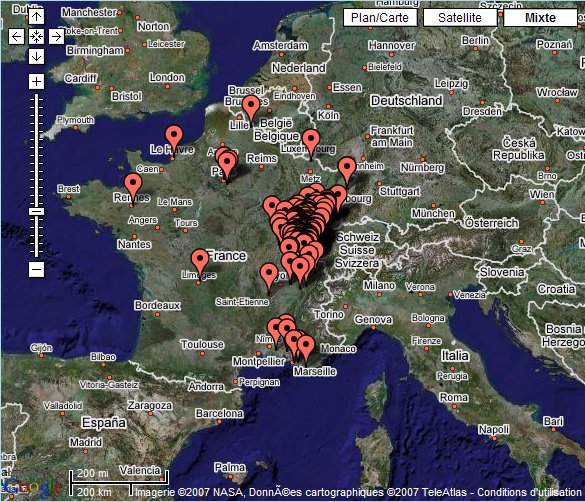The width and height of the screenshot is (585, 502).
Task: Select the marker near Mannheim
Action: (x=347, y=168)
